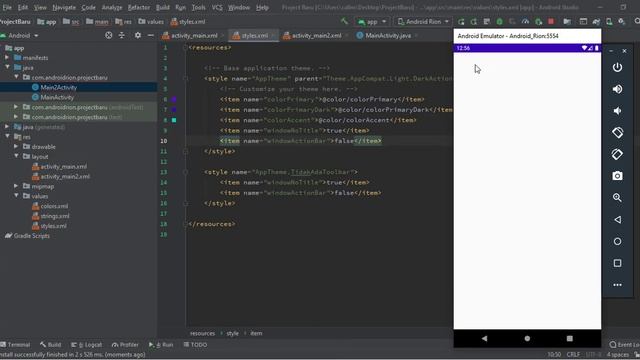Click the Run app toolbar icon

pyautogui.click(x=461, y=21)
